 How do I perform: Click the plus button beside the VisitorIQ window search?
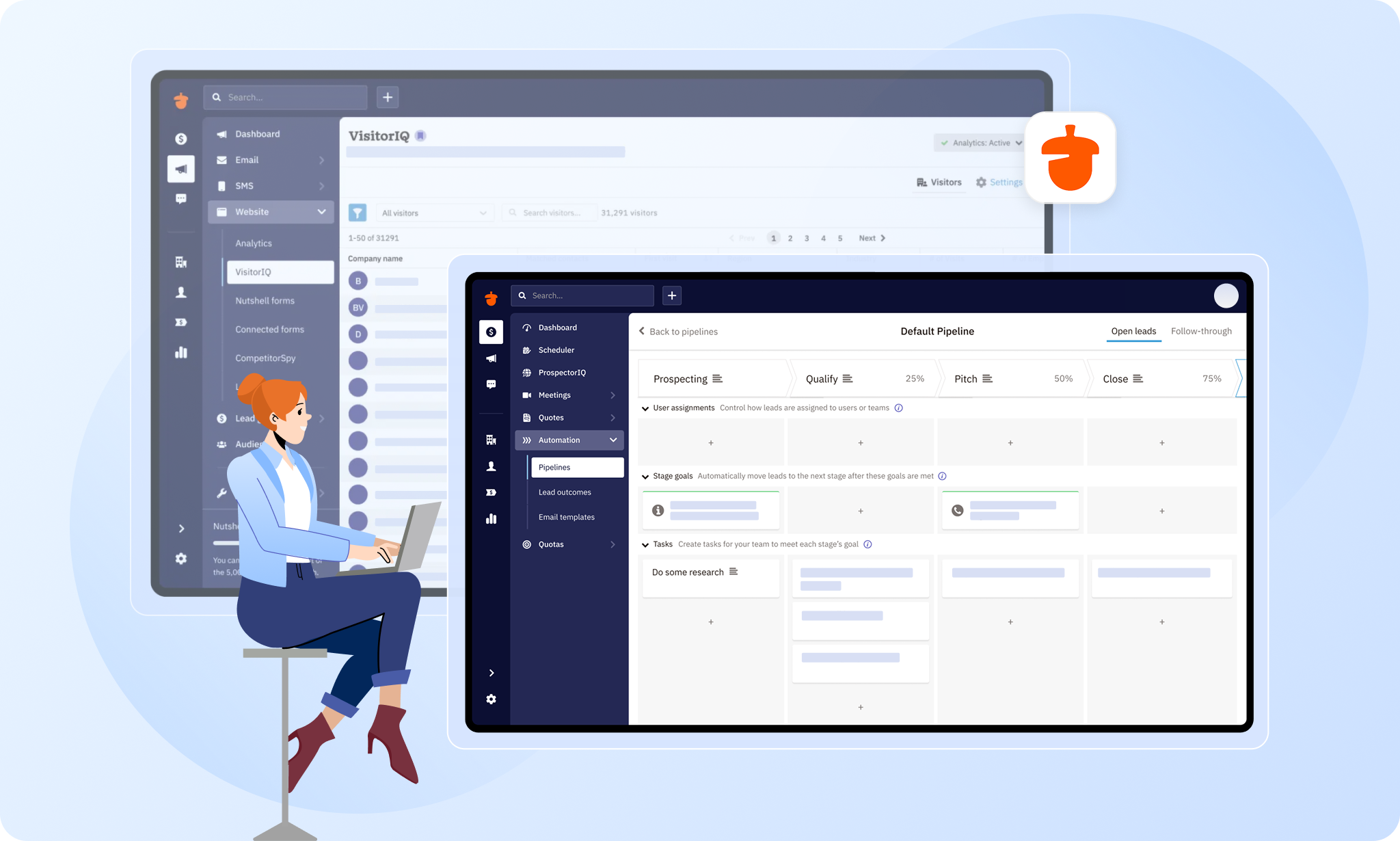pyautogui.click(x=388, y=97)
